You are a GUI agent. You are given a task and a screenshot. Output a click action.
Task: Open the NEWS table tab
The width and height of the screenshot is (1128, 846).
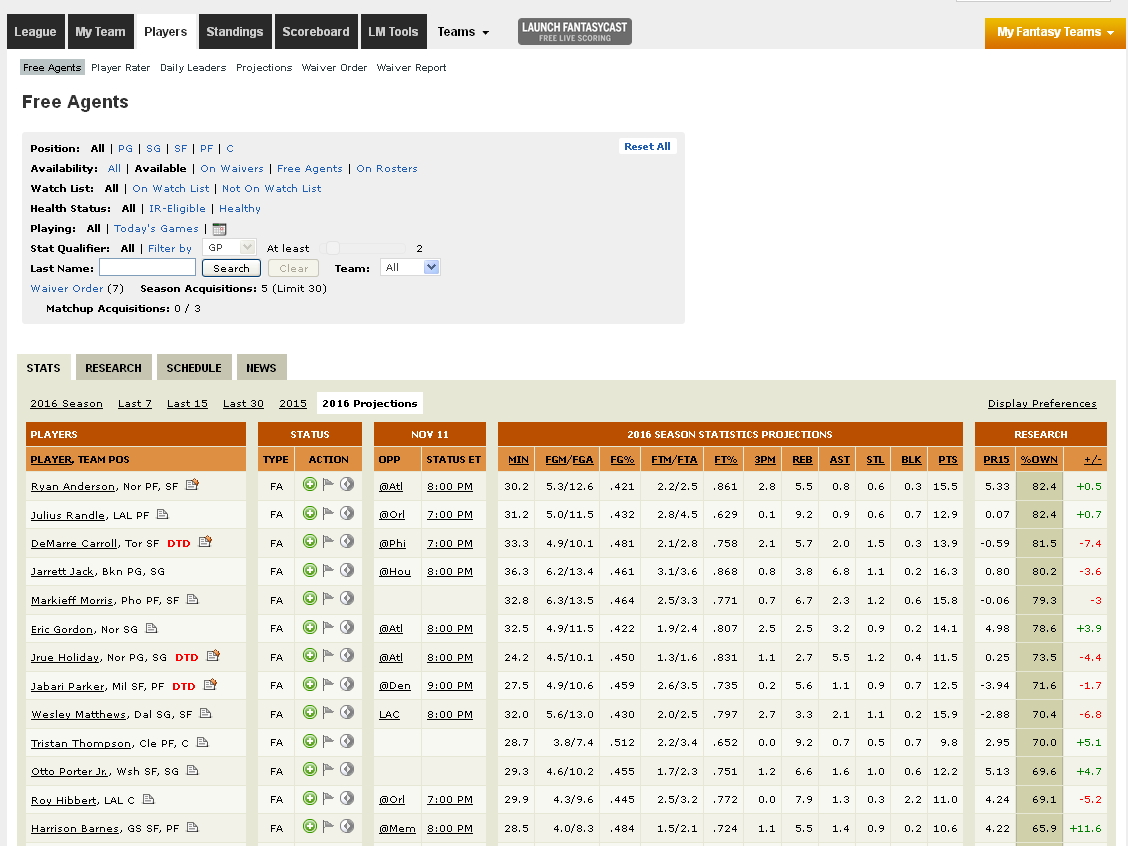tap(261, 368)
